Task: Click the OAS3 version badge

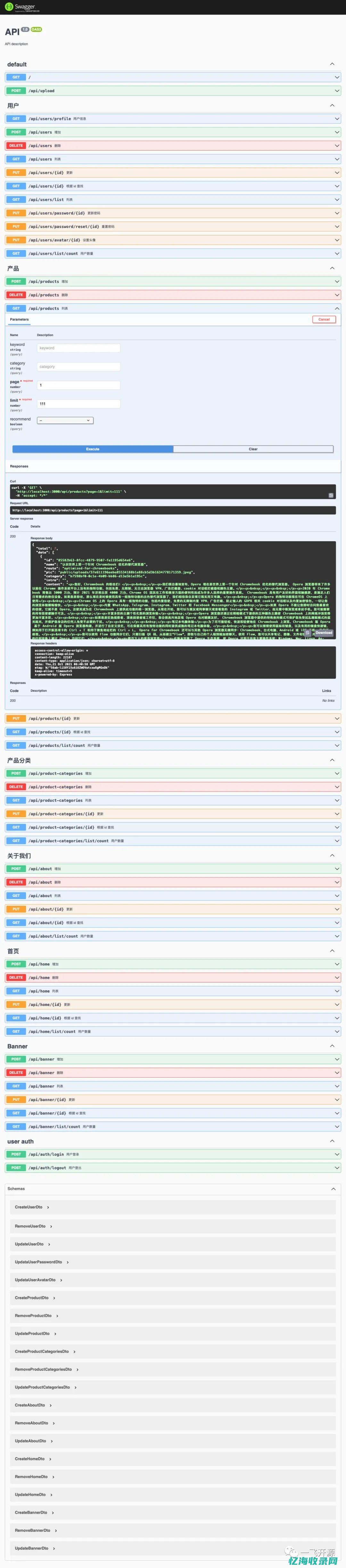Action: tap(37, 29)
